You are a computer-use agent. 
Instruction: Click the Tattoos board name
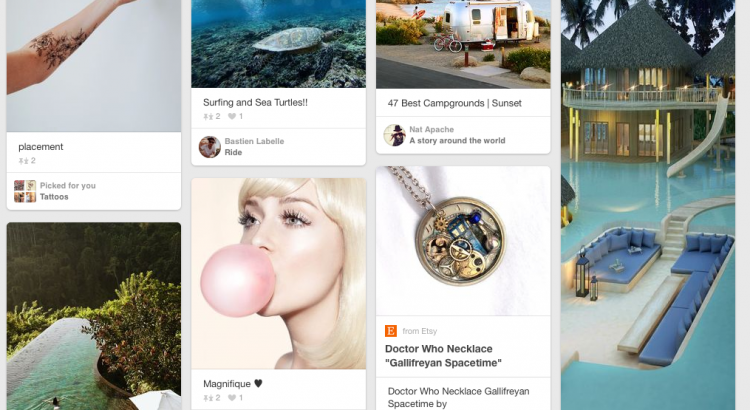[x=54, y=197]
